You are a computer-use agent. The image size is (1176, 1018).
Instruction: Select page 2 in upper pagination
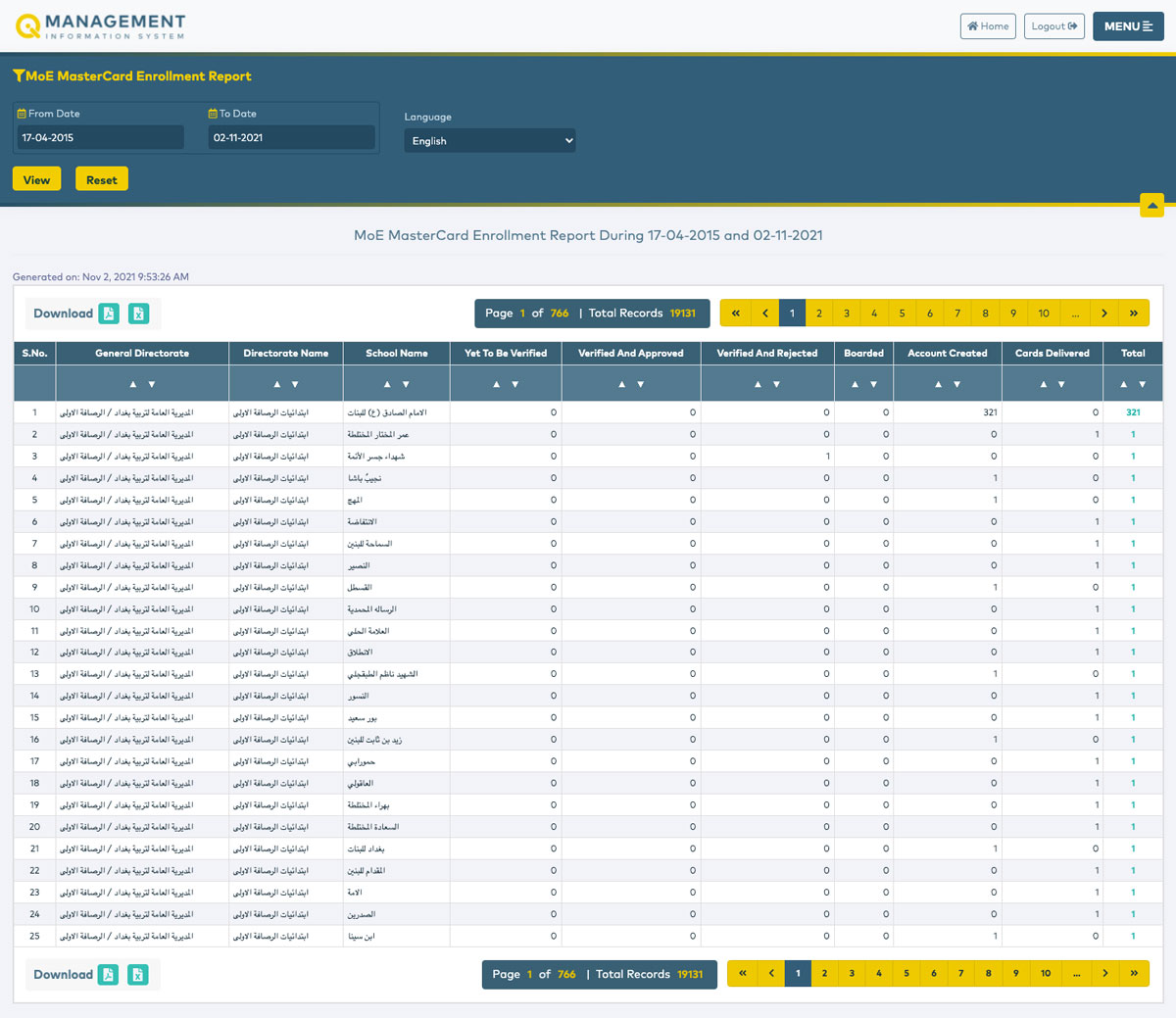click(x=819, y=314)
